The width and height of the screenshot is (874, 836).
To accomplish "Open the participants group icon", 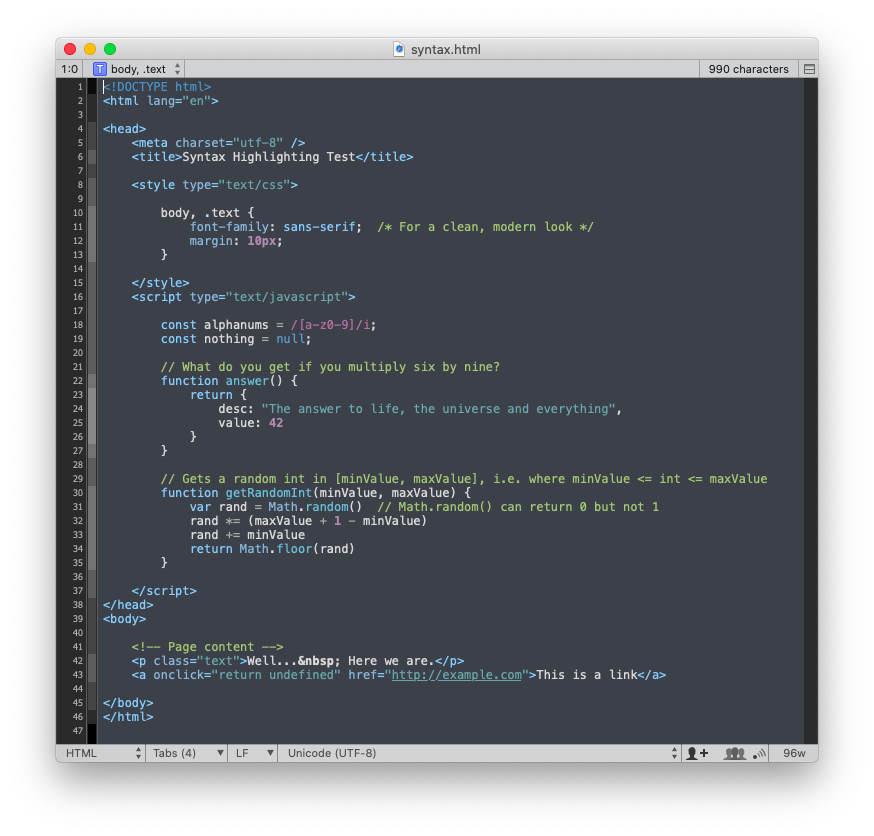I will [x=734, y=754].
